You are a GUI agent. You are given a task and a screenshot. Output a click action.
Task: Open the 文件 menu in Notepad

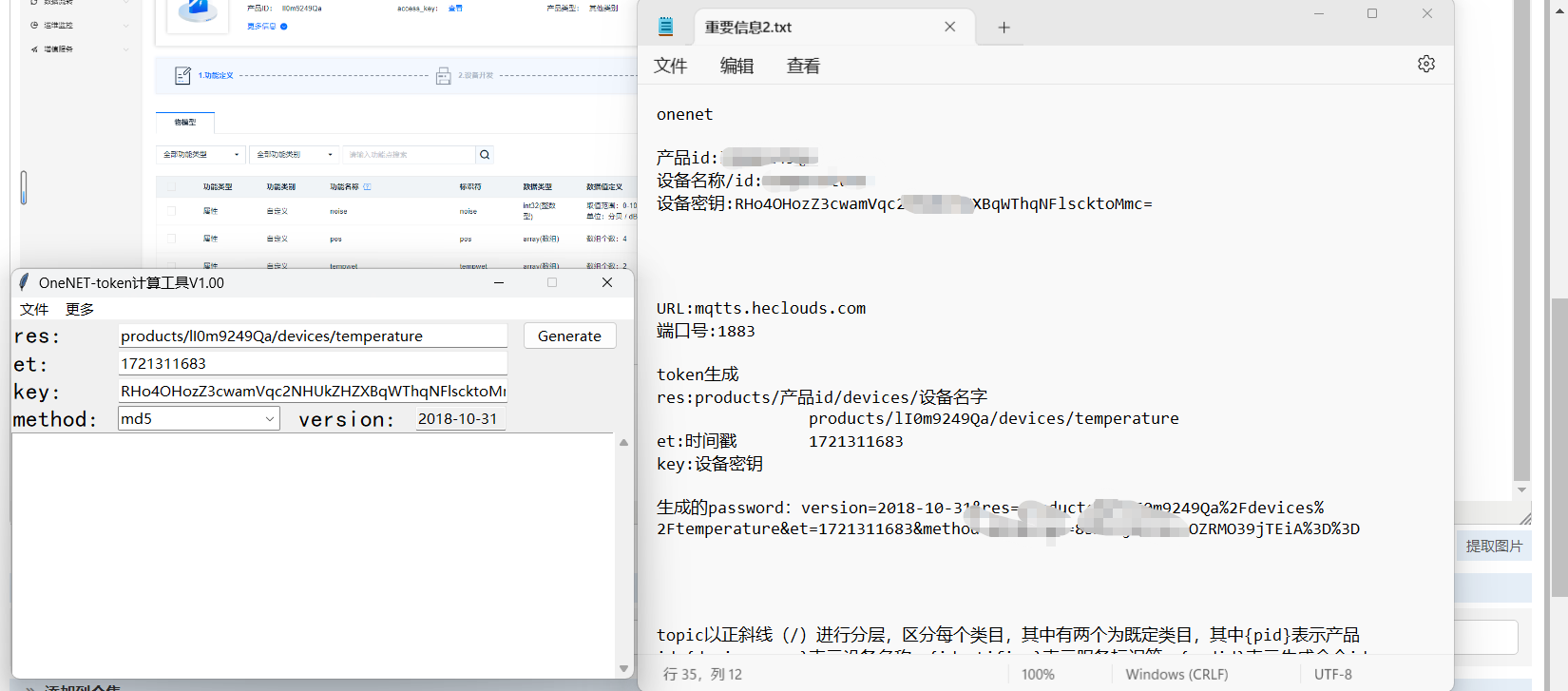[670, 66]
